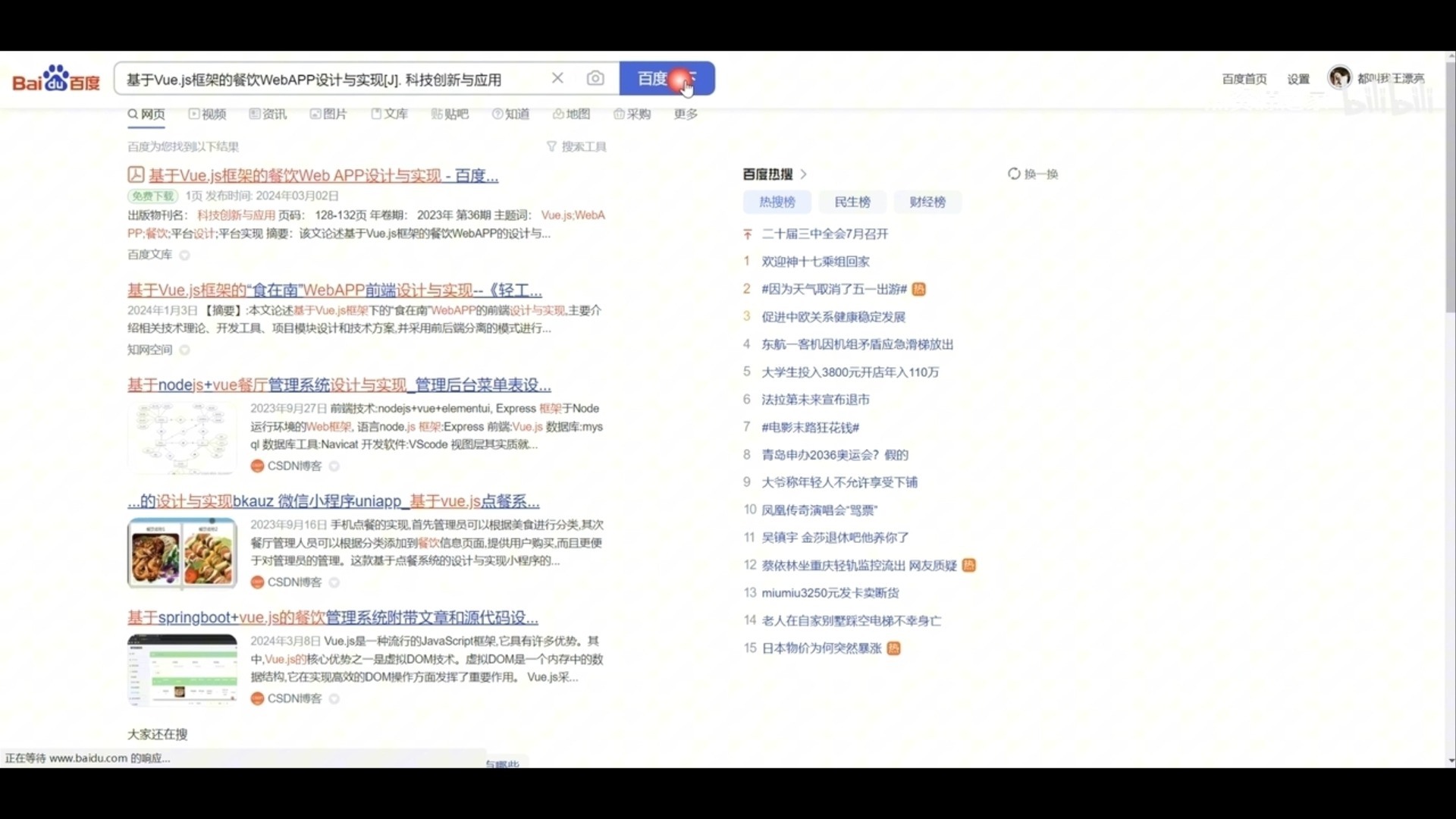Click the user avatar picture
1456x819 pixels.
tap(1340, 77)
